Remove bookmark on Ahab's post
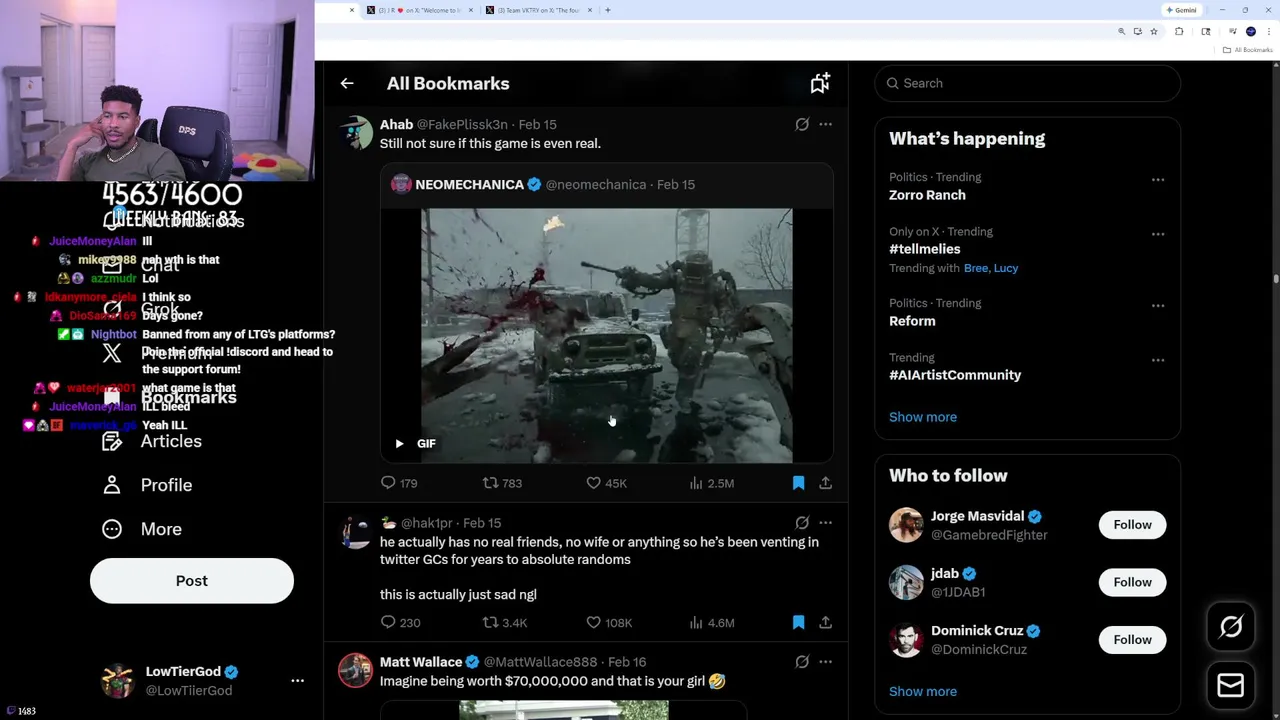This screenshot has width=1280, height=720. [x=798, y=483]
